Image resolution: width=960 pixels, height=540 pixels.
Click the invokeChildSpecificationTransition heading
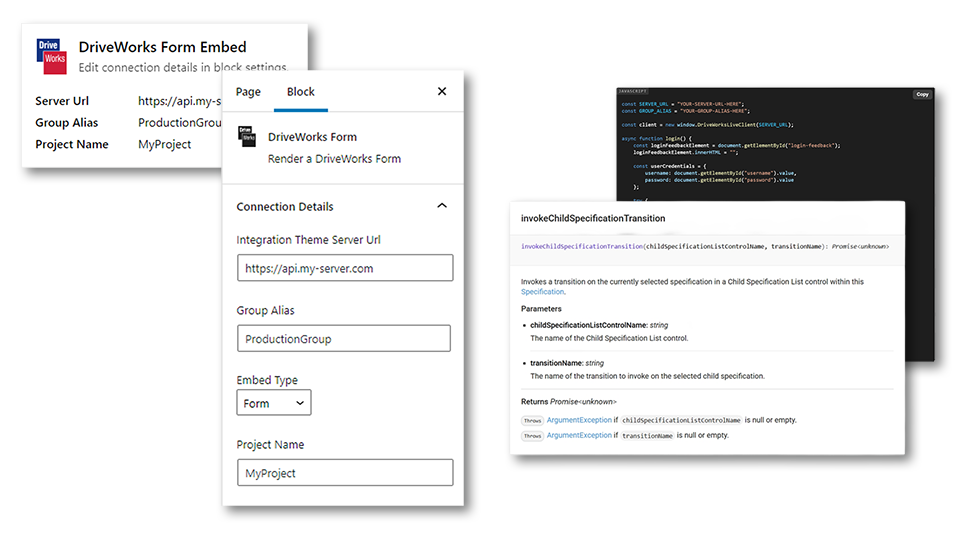[593, 218]
